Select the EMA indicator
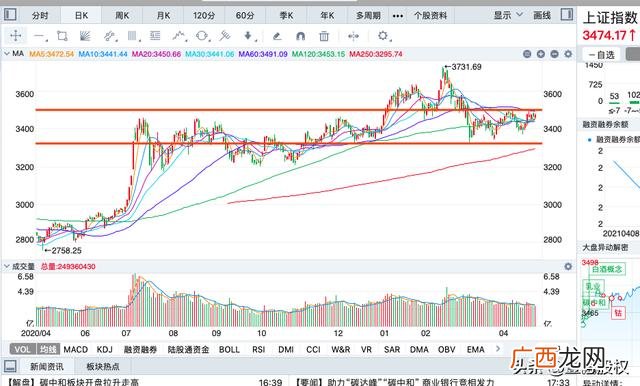Image resolution: width=640 pixels, height=386 pixels. (x=476, y=349)
